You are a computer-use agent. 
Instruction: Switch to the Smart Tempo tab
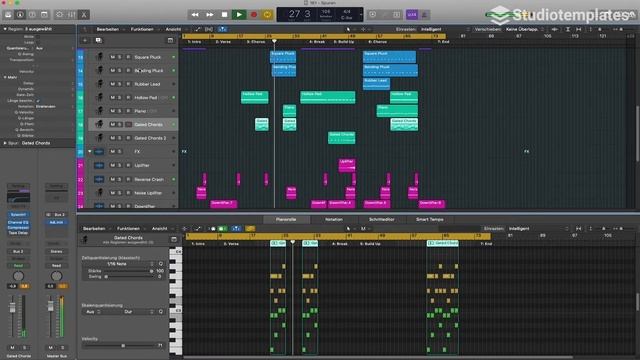[429, 220]
